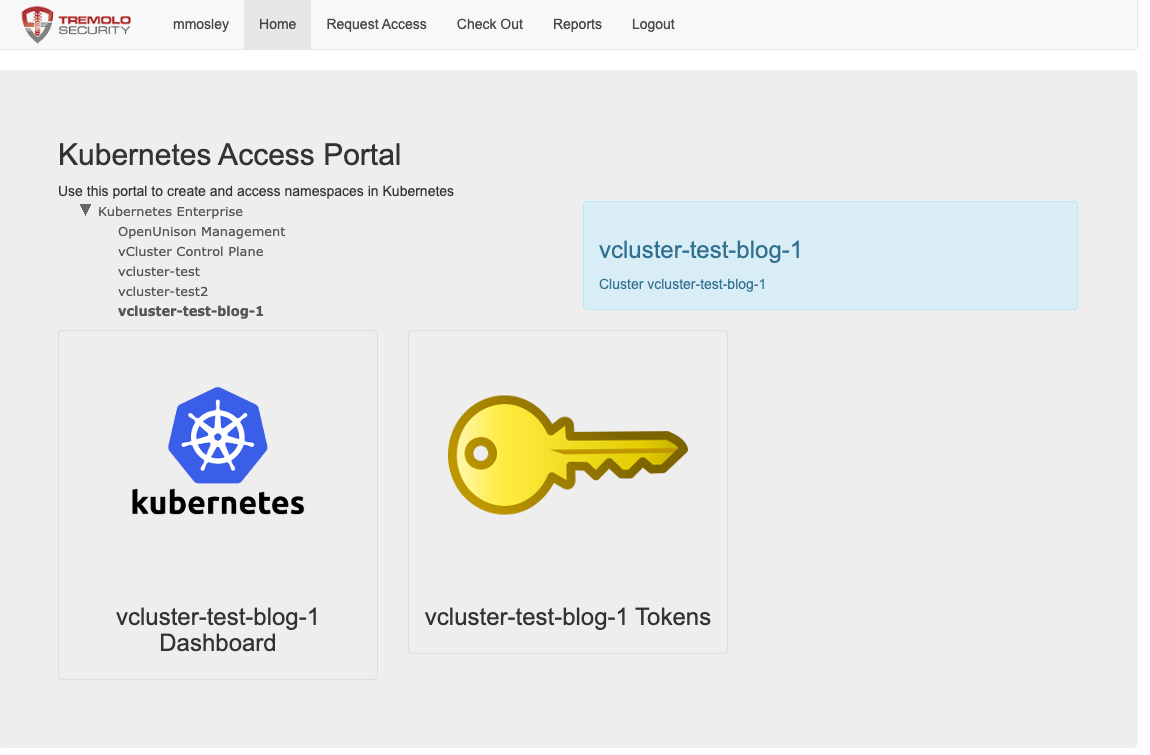Go to Request Access page
This screenshot has height=755, width=1150.
click(x=376, y=24)
